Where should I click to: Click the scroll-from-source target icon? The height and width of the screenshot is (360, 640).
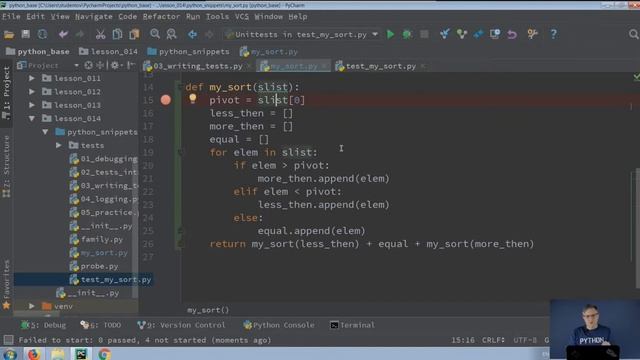[89, 65]
